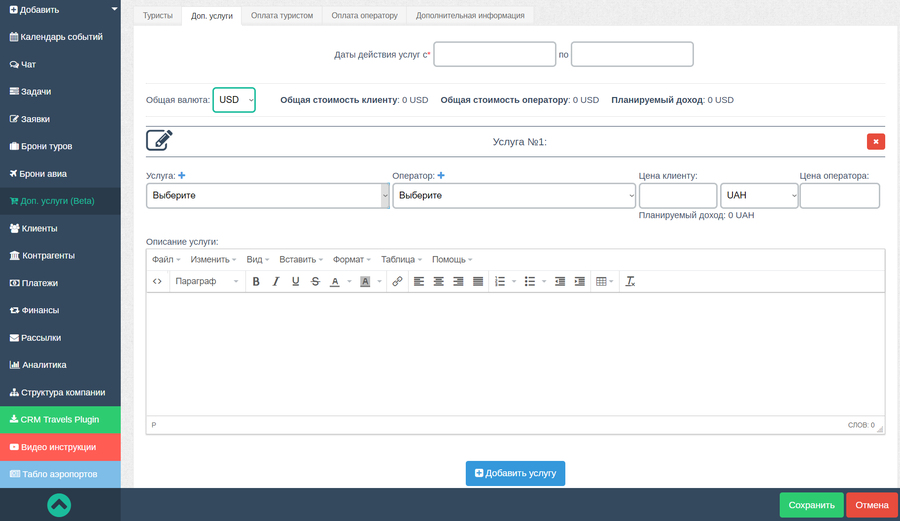Switch to the Оплата туристом tab

(281, 16)
